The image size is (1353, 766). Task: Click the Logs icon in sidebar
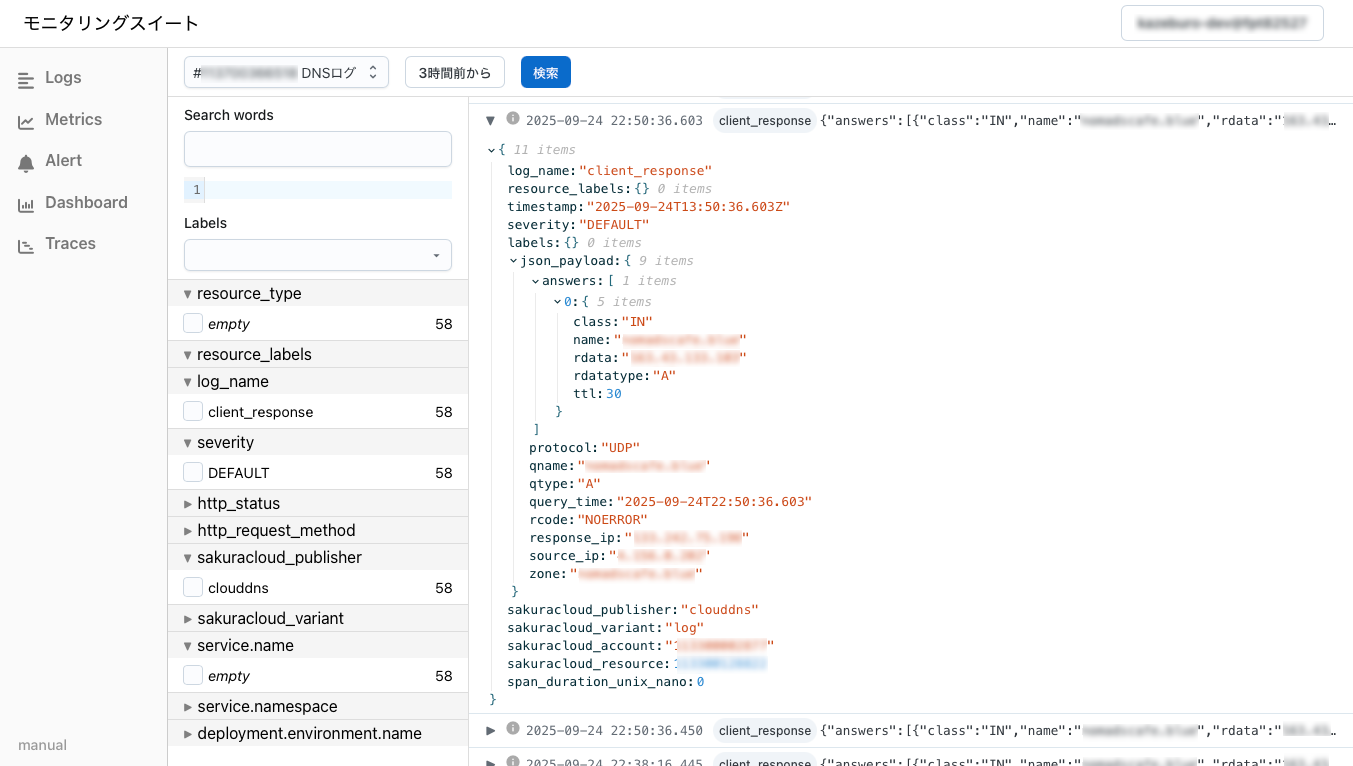point(26,79)
